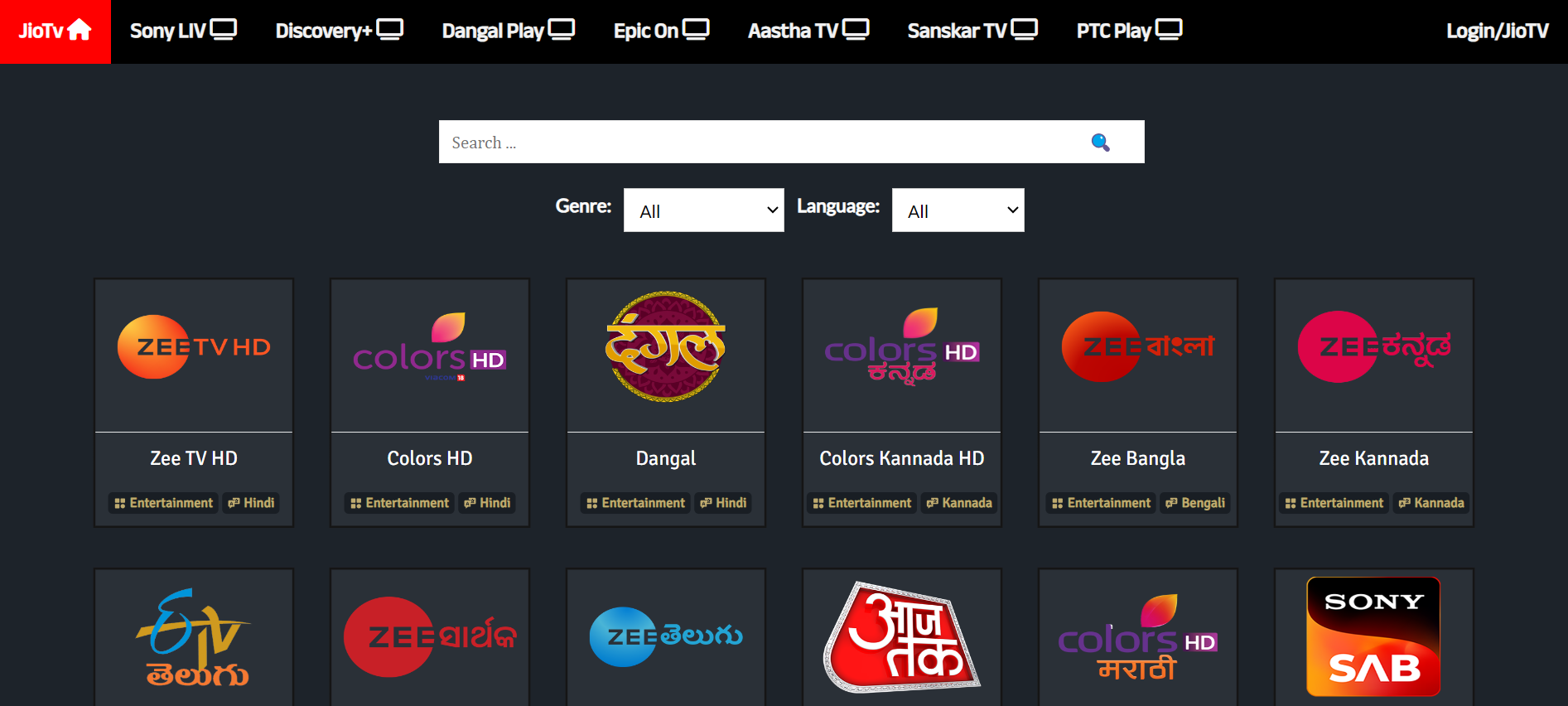Click the Zee Kannada title text
1568x706 pixels.
[x=1374, y=458]
